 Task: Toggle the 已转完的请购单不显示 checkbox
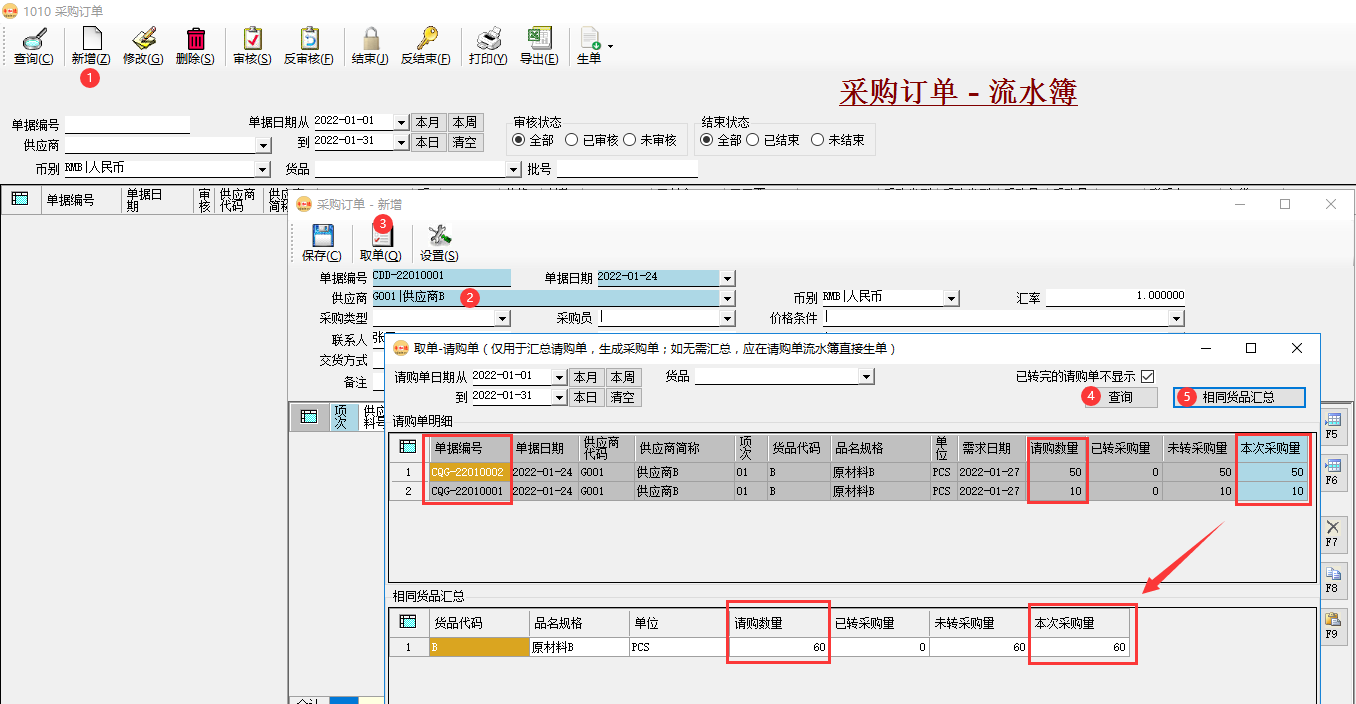[x=1147, y=376]
